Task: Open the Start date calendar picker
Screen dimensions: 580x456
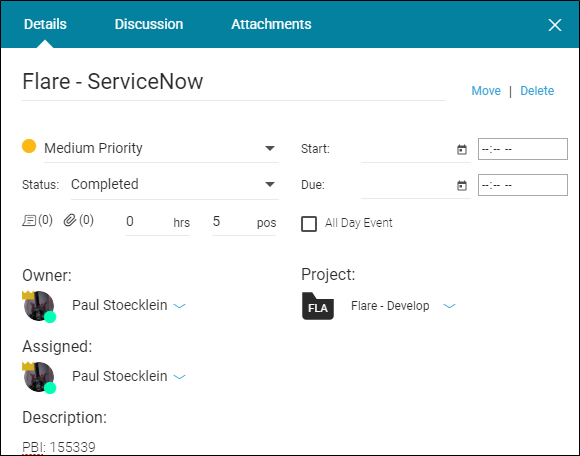Action: [462, 149]
